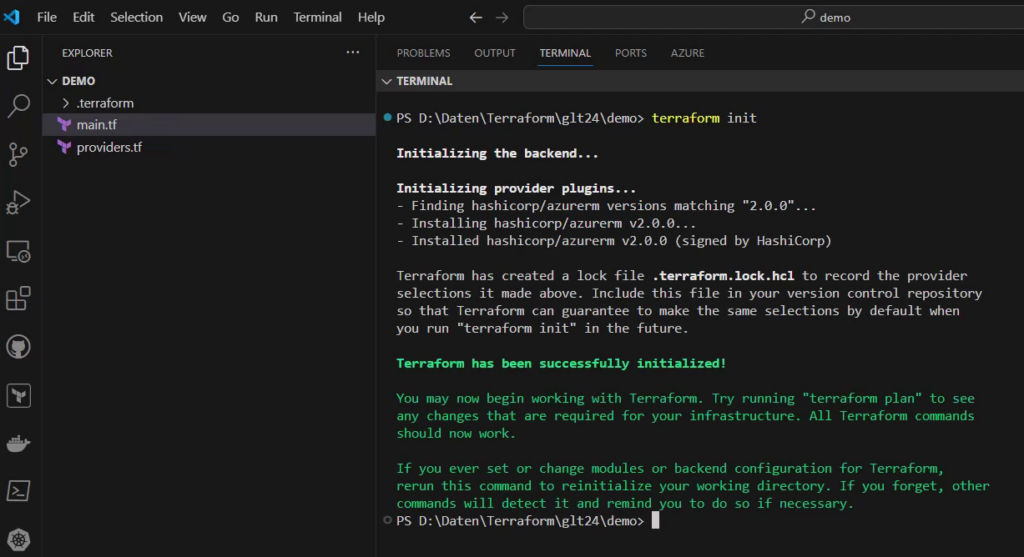Click the demo command center search box
This screenshot has height=557, width=1024.
[x=774, y=17]
